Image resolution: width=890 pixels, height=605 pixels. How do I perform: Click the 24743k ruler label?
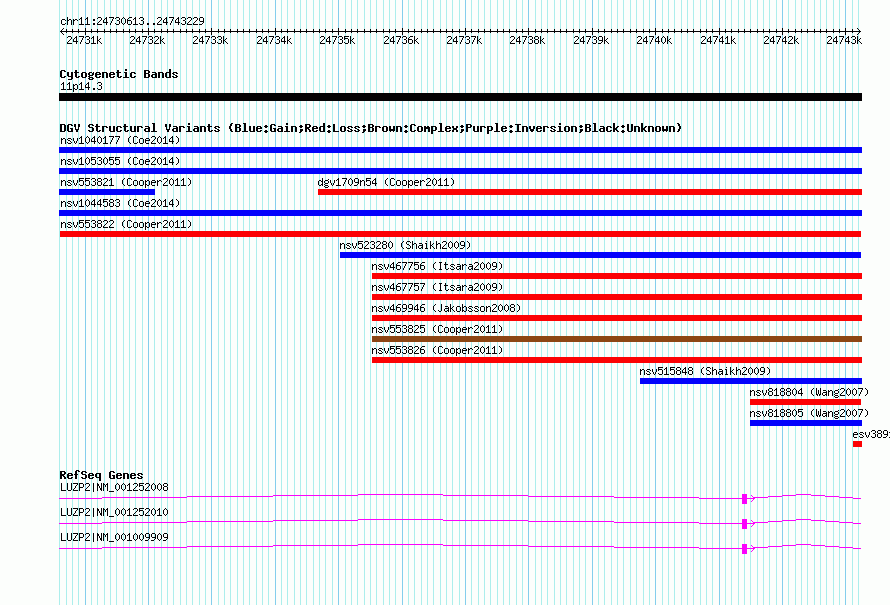tap(845, 40)
